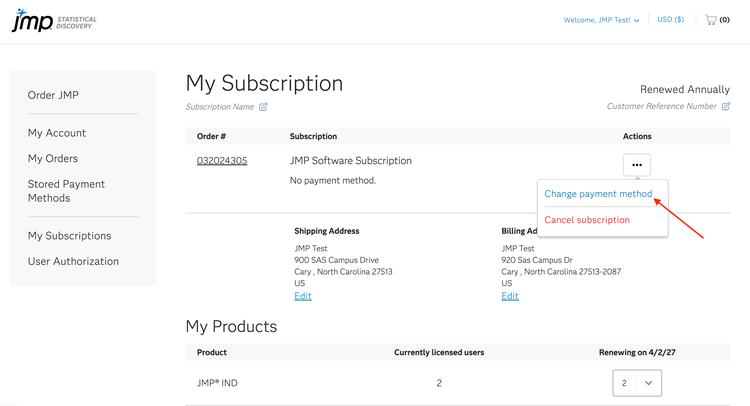750x406 pixels.
Task: Click the 900 SAS Campus Drive address line
Action: (x=336, y=260)
